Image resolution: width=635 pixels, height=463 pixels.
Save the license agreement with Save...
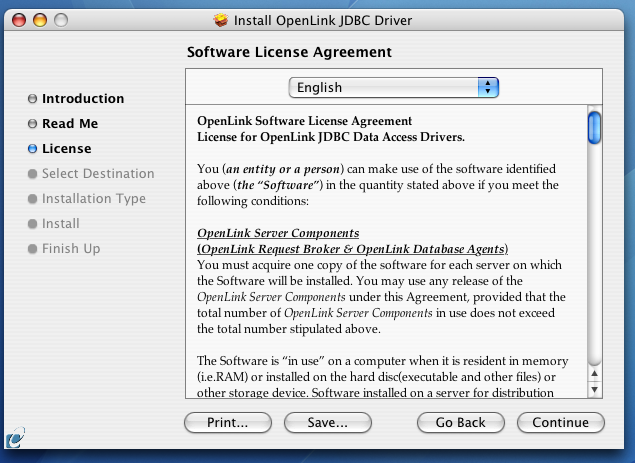(x=327, y=423)
